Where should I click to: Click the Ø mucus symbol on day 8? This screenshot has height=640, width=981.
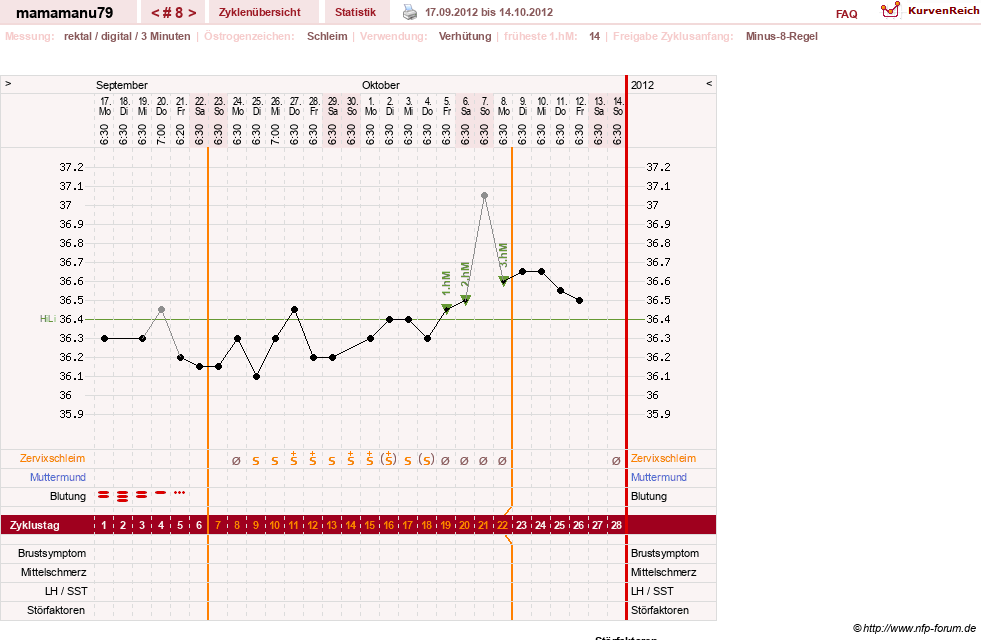pyautogui.click(x=236, y=461)
